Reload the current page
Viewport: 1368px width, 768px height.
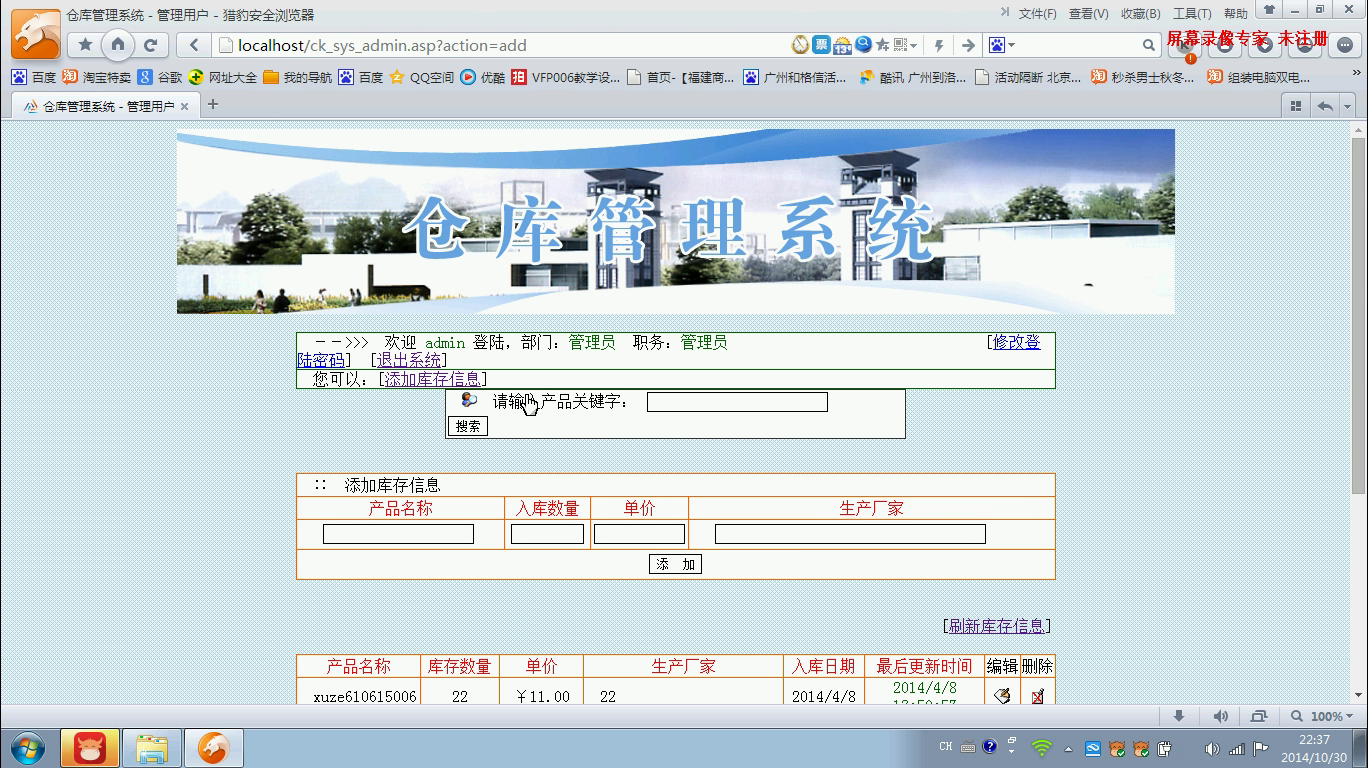(151, 45)
